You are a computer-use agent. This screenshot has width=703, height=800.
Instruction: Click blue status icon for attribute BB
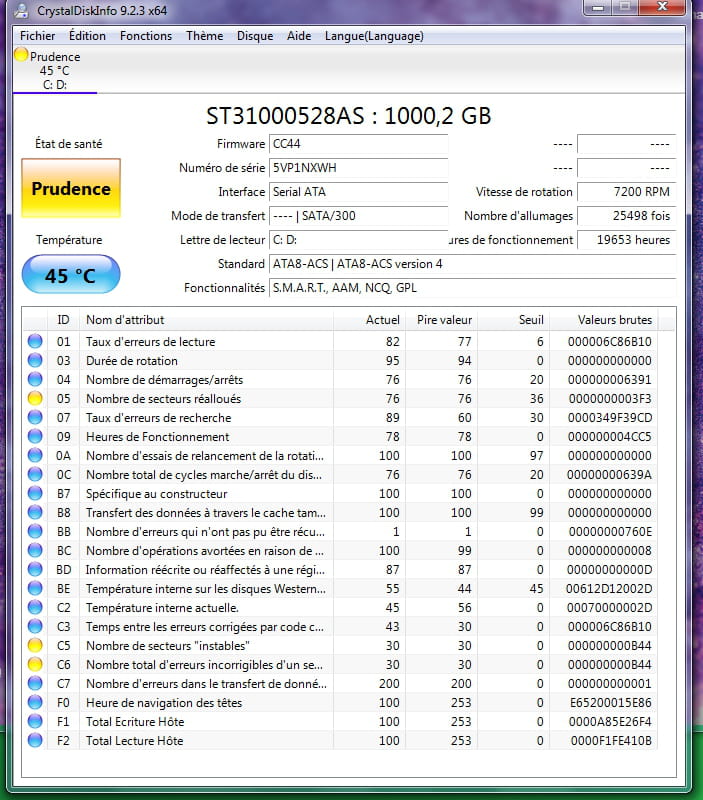pyautogui.click(x=35, y=531)
